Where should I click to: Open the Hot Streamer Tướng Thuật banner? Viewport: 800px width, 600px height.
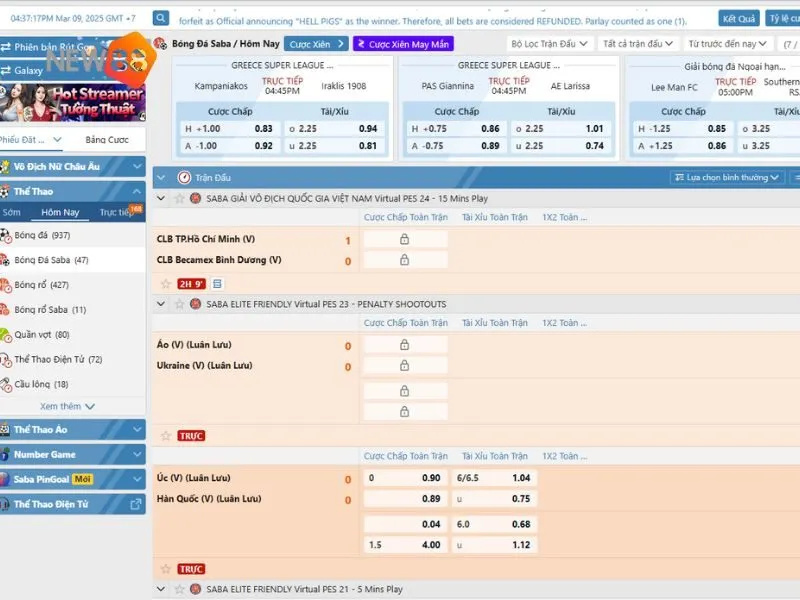pyautogui.click(x=73, y=101)
